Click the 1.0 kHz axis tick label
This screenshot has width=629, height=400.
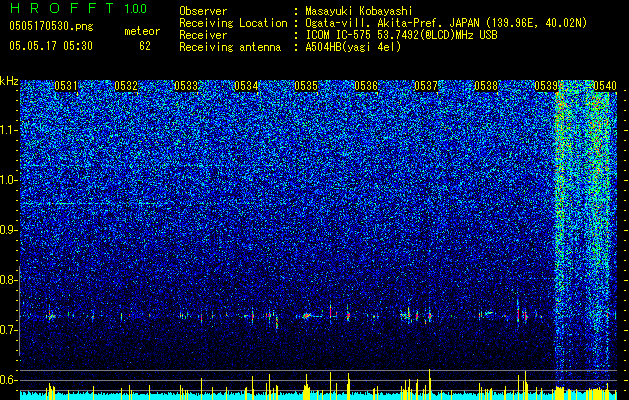(9, 180)
